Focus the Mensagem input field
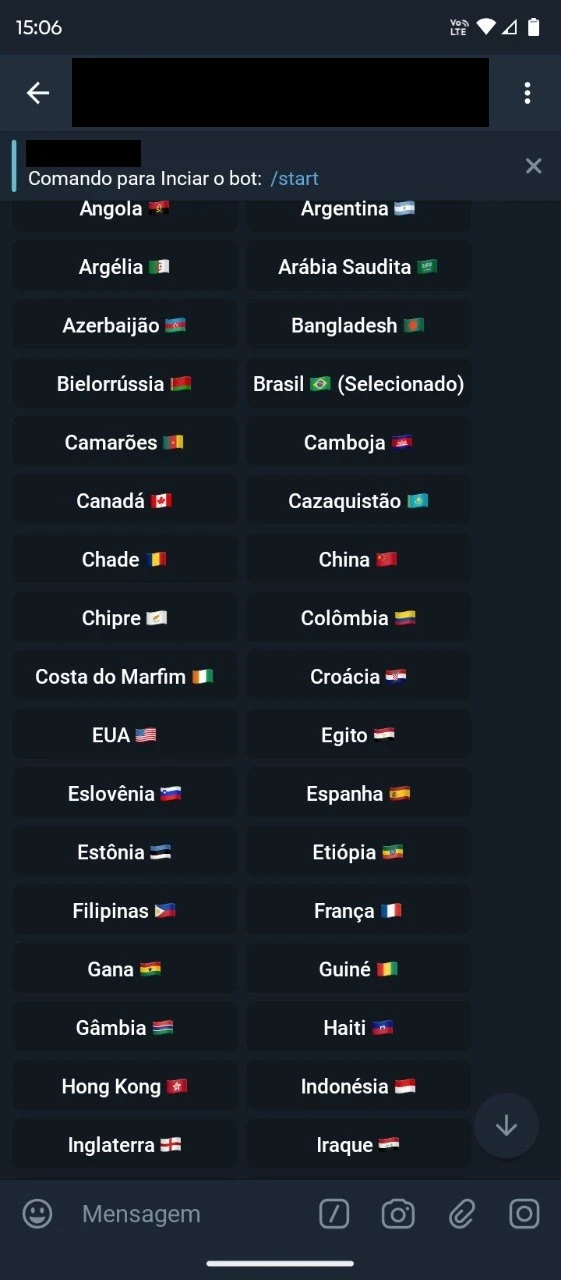This screenshot has width=561, height=1280. tap(190, 1214)
